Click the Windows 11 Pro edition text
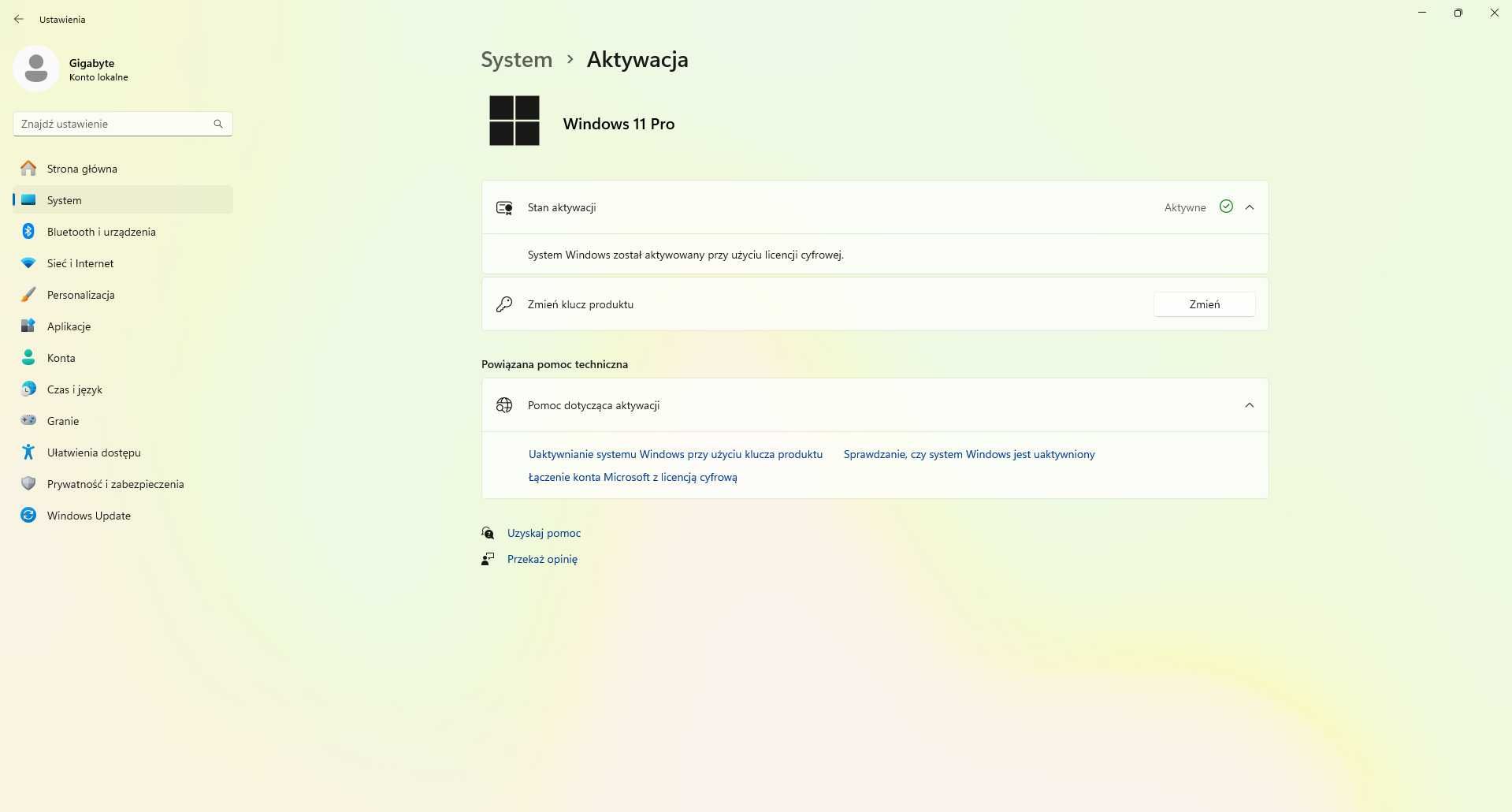The height and width of the screenshot is (812, 1512). [619, 124]
